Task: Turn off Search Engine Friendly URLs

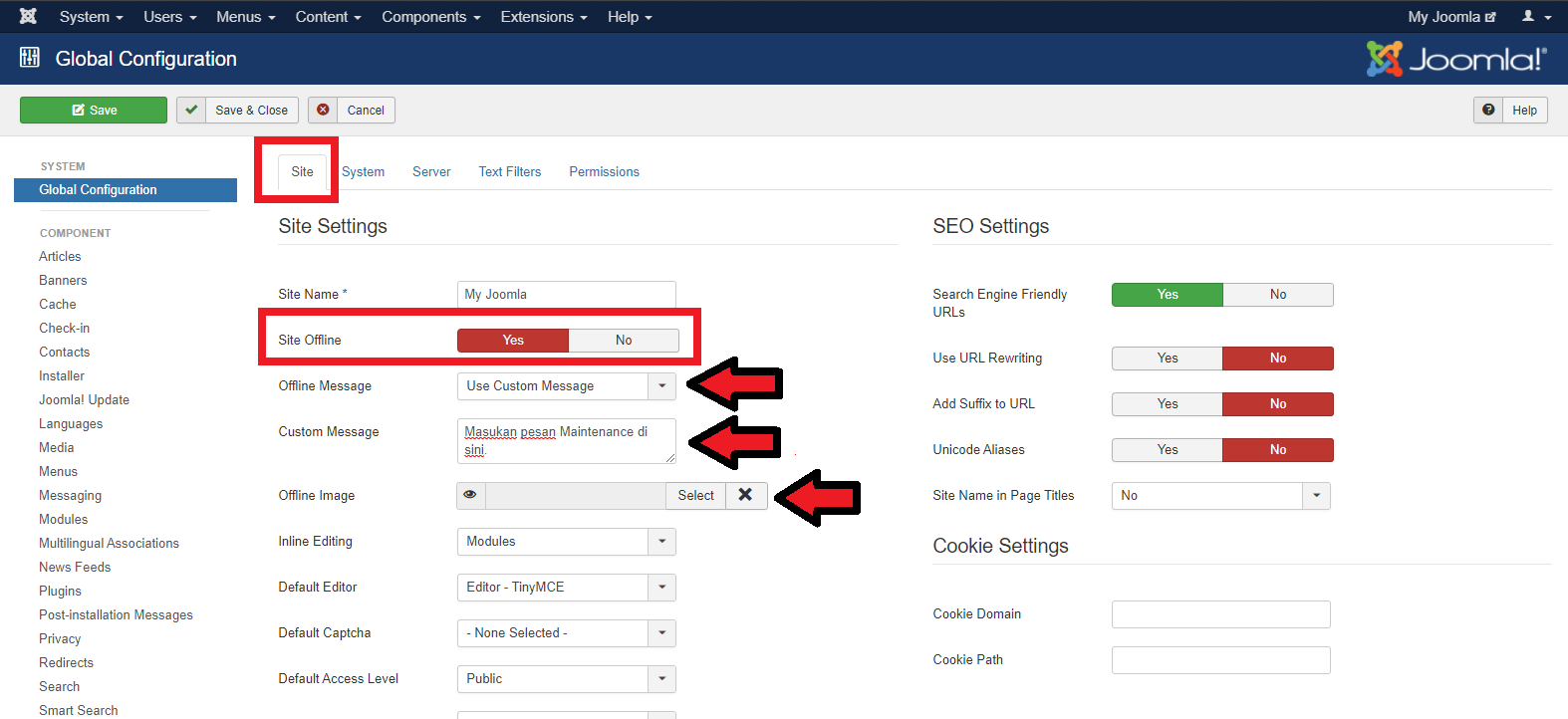Action: click(1277, 295)
